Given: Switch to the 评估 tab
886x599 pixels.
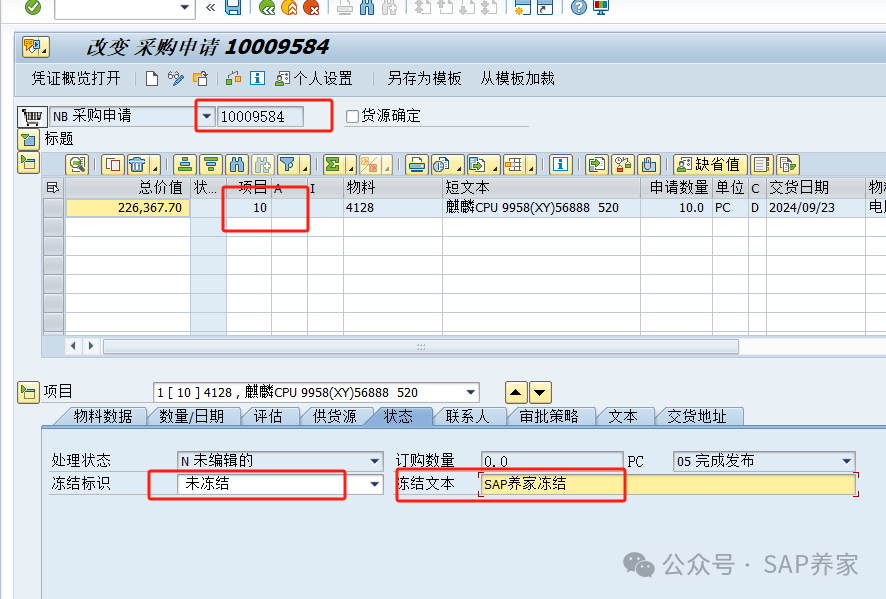Looking at the screenshot, I should point(267,416).
